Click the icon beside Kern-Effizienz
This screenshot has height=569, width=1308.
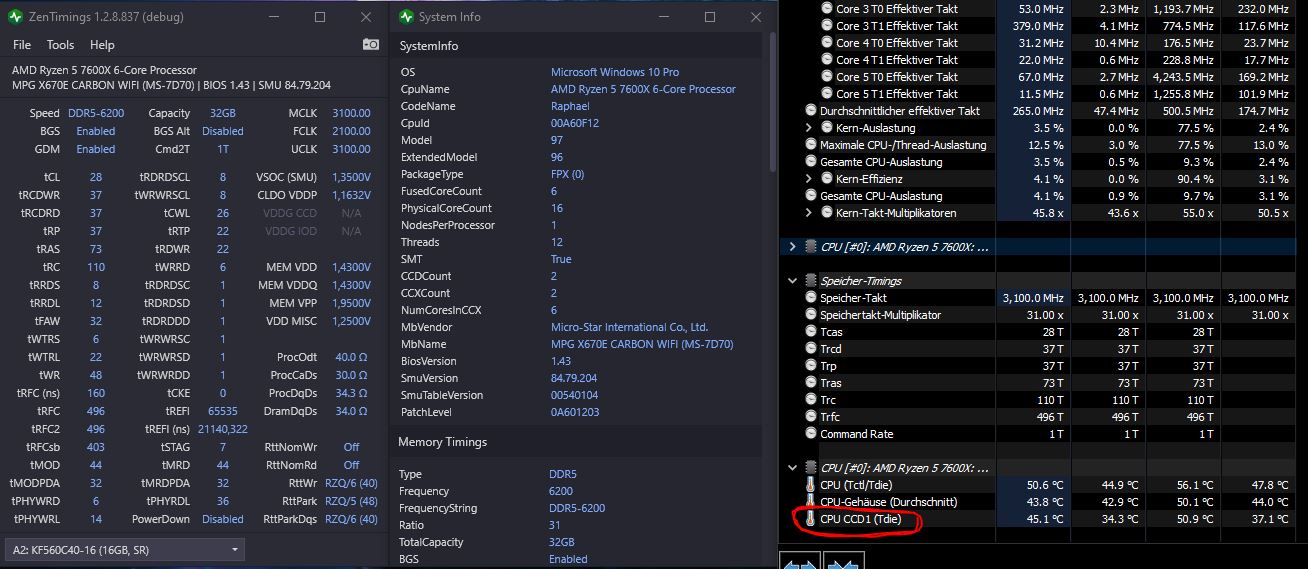click(826, 179)
